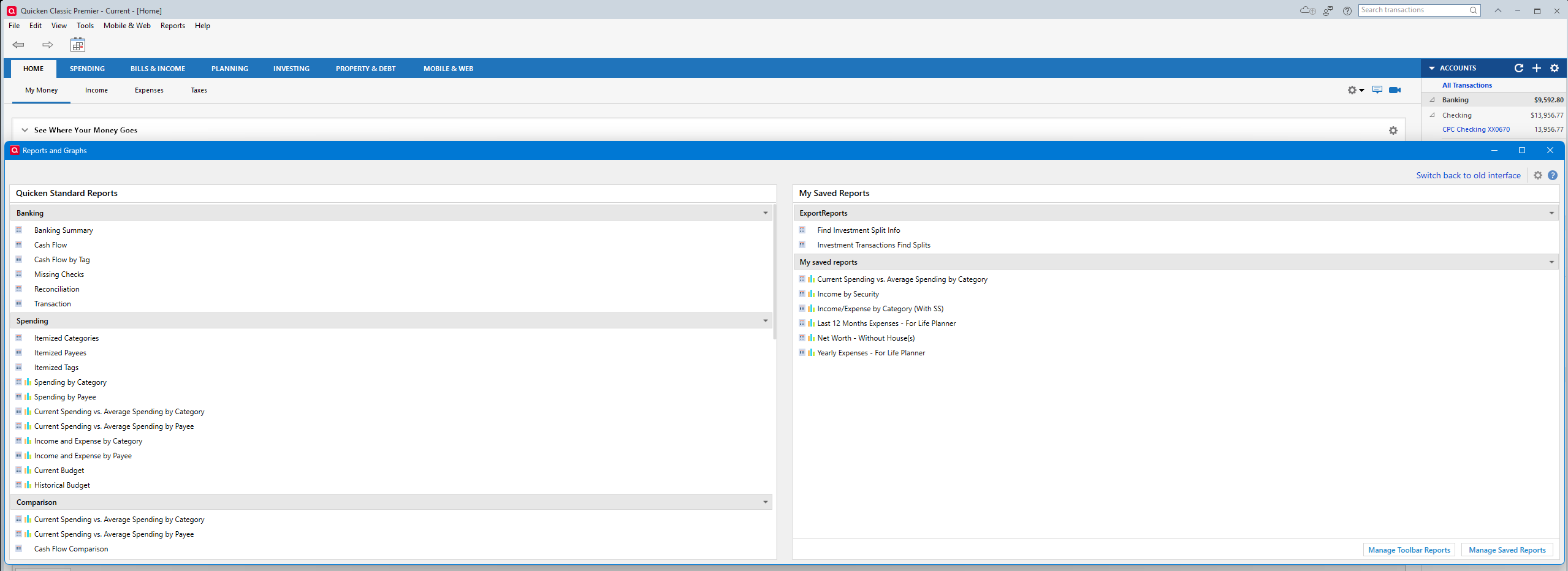Click the refresh accounts icon in Accounts bar
Image resolution: width=1568 pixels, height=571 pixels.
click(x=1519, y=68)
